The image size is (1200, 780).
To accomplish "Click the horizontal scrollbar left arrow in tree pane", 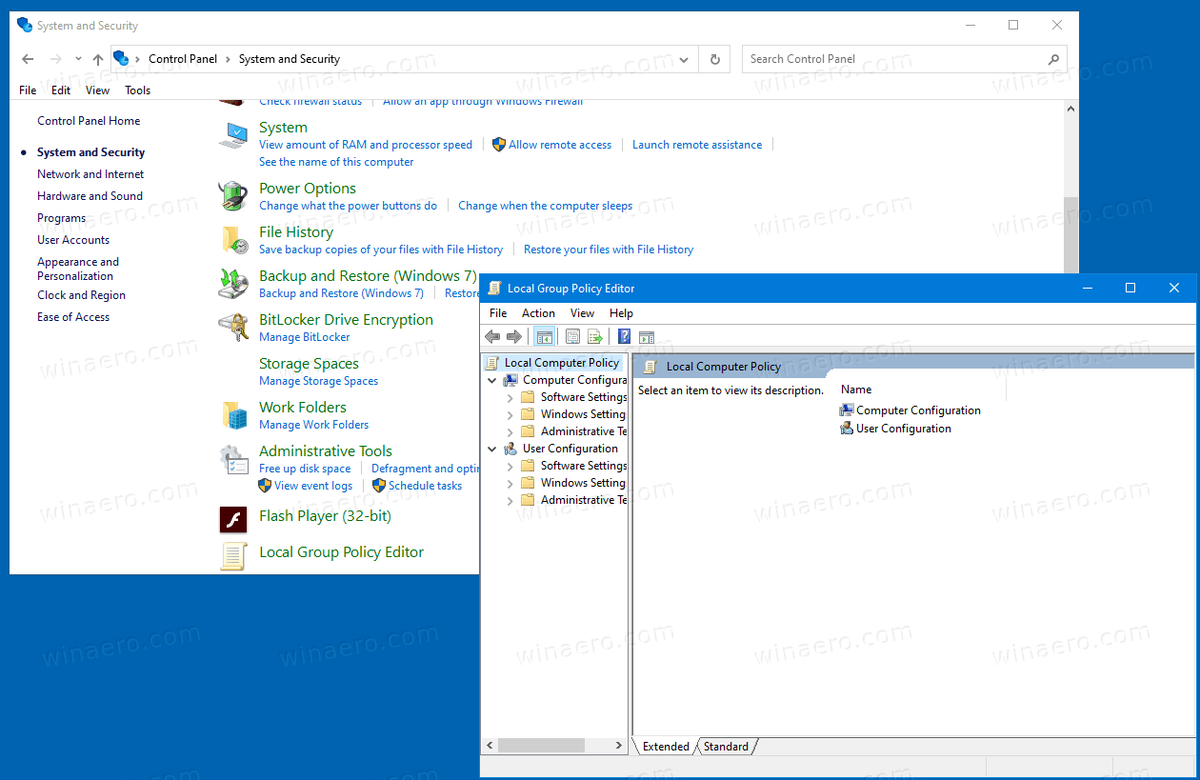I will [490, 746].
